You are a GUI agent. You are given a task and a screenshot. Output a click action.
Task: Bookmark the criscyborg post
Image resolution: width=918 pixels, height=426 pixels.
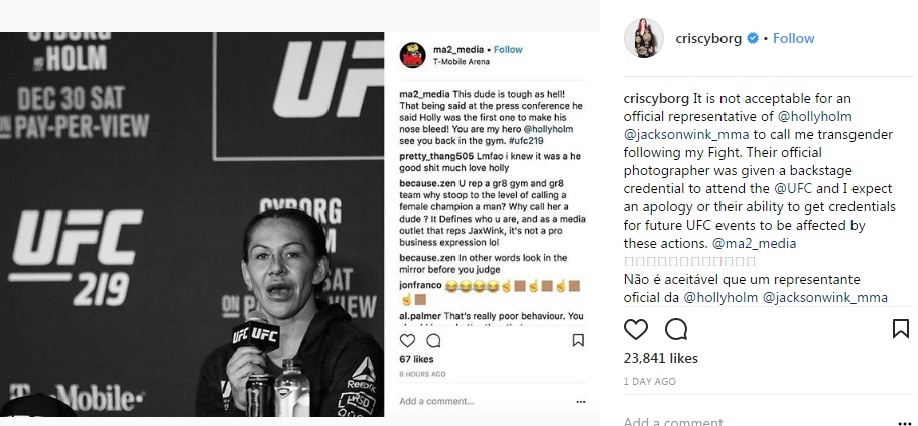[900, 328]
